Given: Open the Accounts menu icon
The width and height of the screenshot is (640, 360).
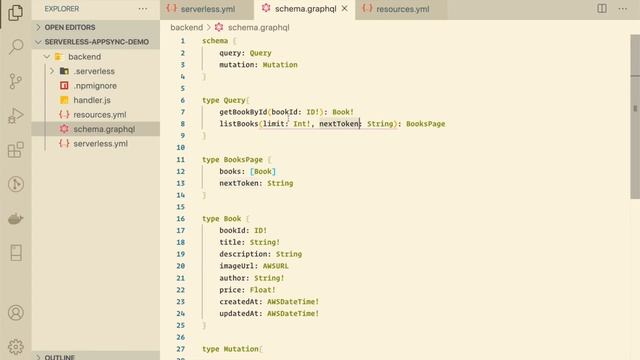Looking at the screenshot, I should 16,313.
